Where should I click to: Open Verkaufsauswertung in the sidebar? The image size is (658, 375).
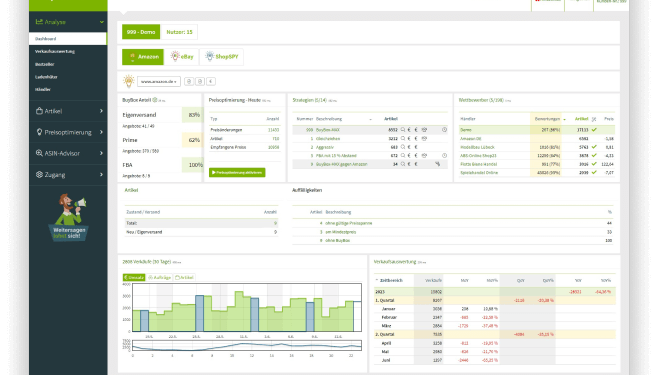(x=55, y=51)
